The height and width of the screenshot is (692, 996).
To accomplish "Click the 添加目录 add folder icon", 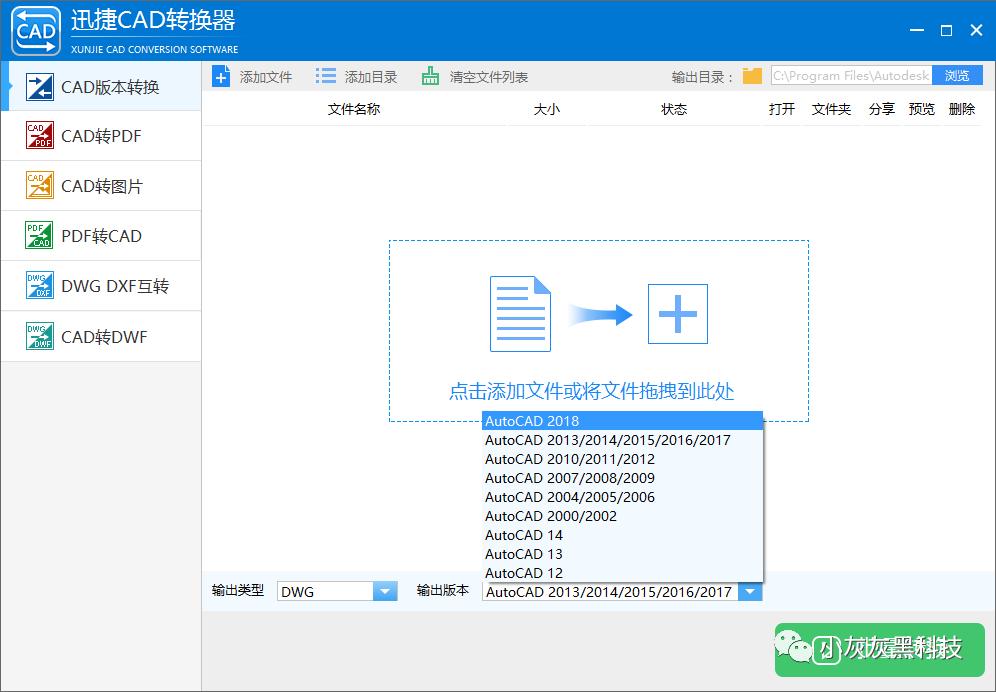I will (325, 75).
